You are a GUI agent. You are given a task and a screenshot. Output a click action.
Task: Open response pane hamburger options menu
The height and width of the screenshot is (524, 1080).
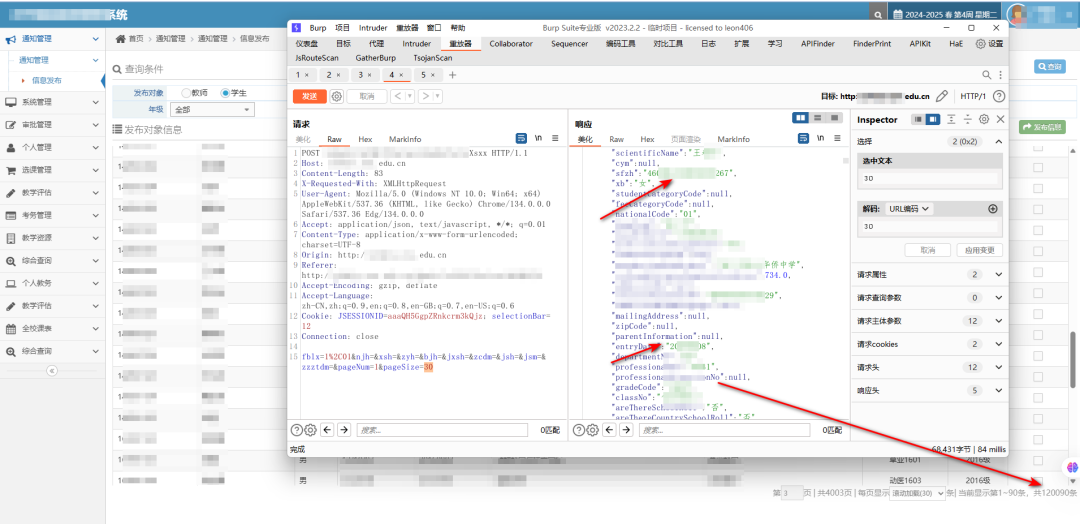pos(838,138)
